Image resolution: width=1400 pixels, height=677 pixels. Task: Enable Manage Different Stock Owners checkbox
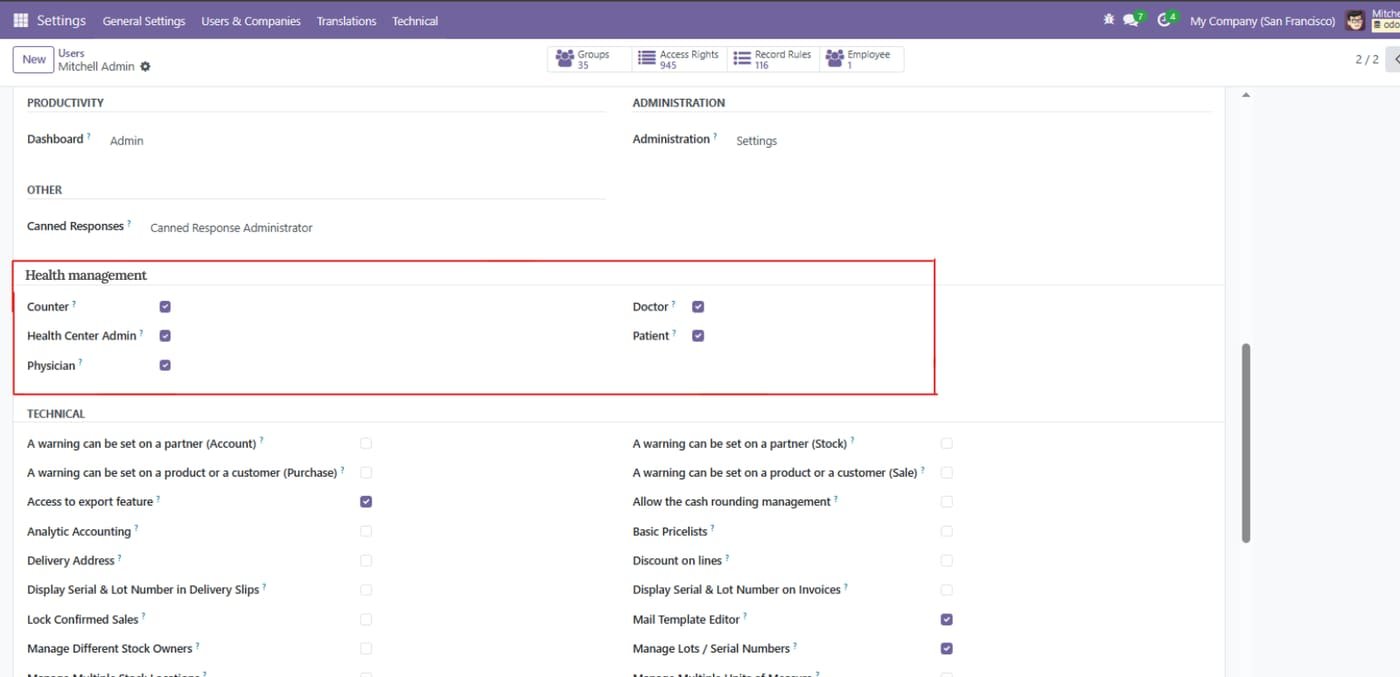click(x=366, y=648)
